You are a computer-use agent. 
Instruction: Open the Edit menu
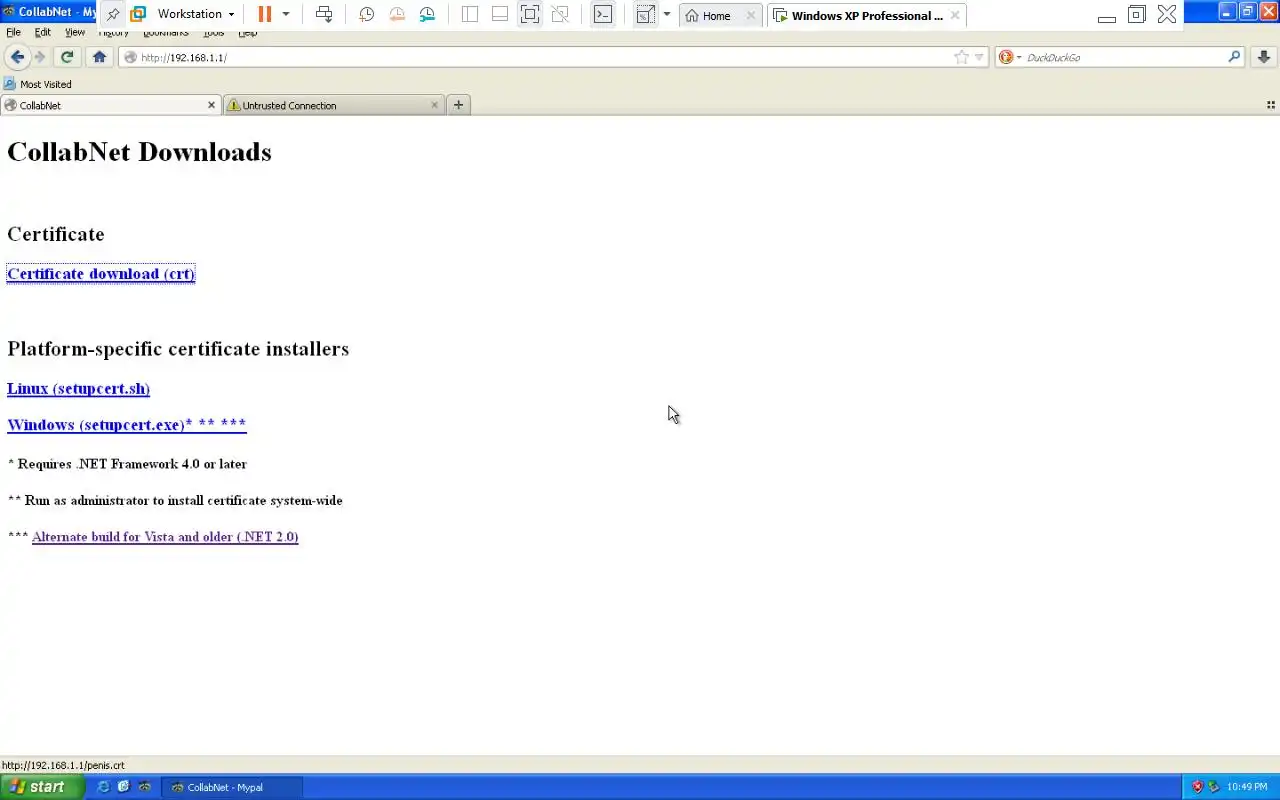tap(43, 32)
